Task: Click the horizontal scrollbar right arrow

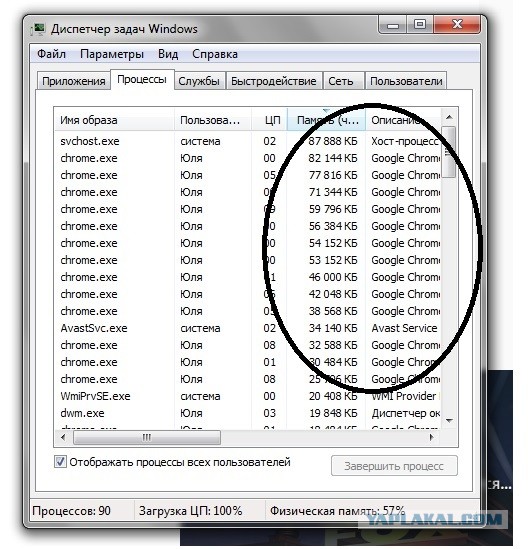Action: [x=432, y=437]
